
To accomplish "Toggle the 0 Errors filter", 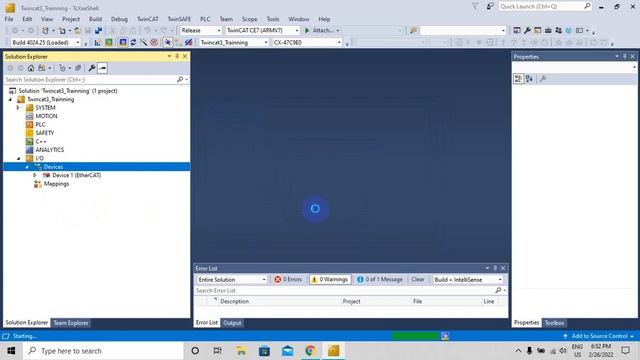I will [x=289, y=280].
